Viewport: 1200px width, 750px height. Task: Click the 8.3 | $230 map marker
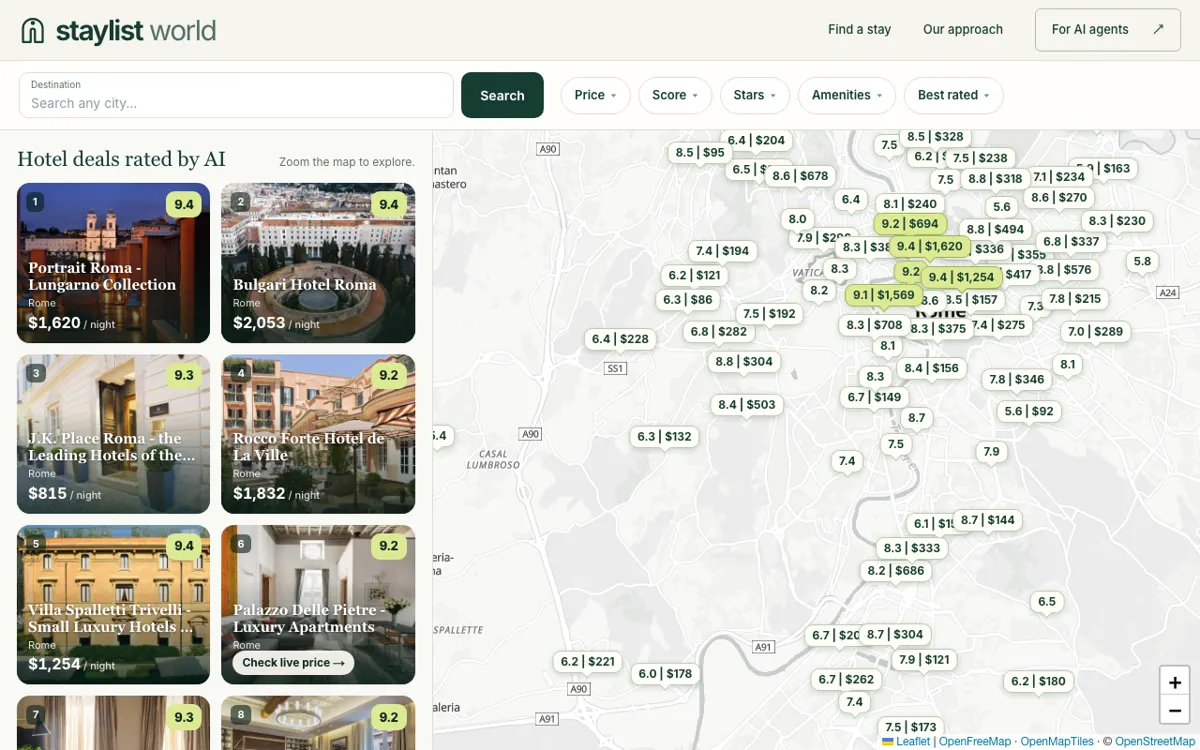pyautogui.click(x=1117, y=221)
